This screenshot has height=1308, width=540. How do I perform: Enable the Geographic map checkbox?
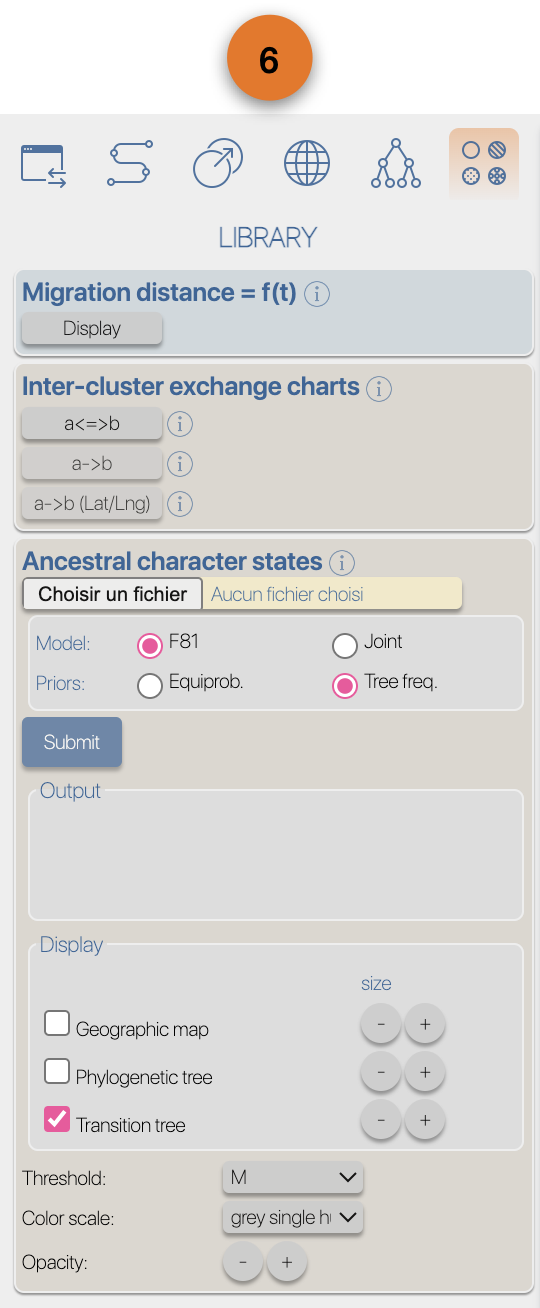pyautogui.click(x=57, y=1023)
